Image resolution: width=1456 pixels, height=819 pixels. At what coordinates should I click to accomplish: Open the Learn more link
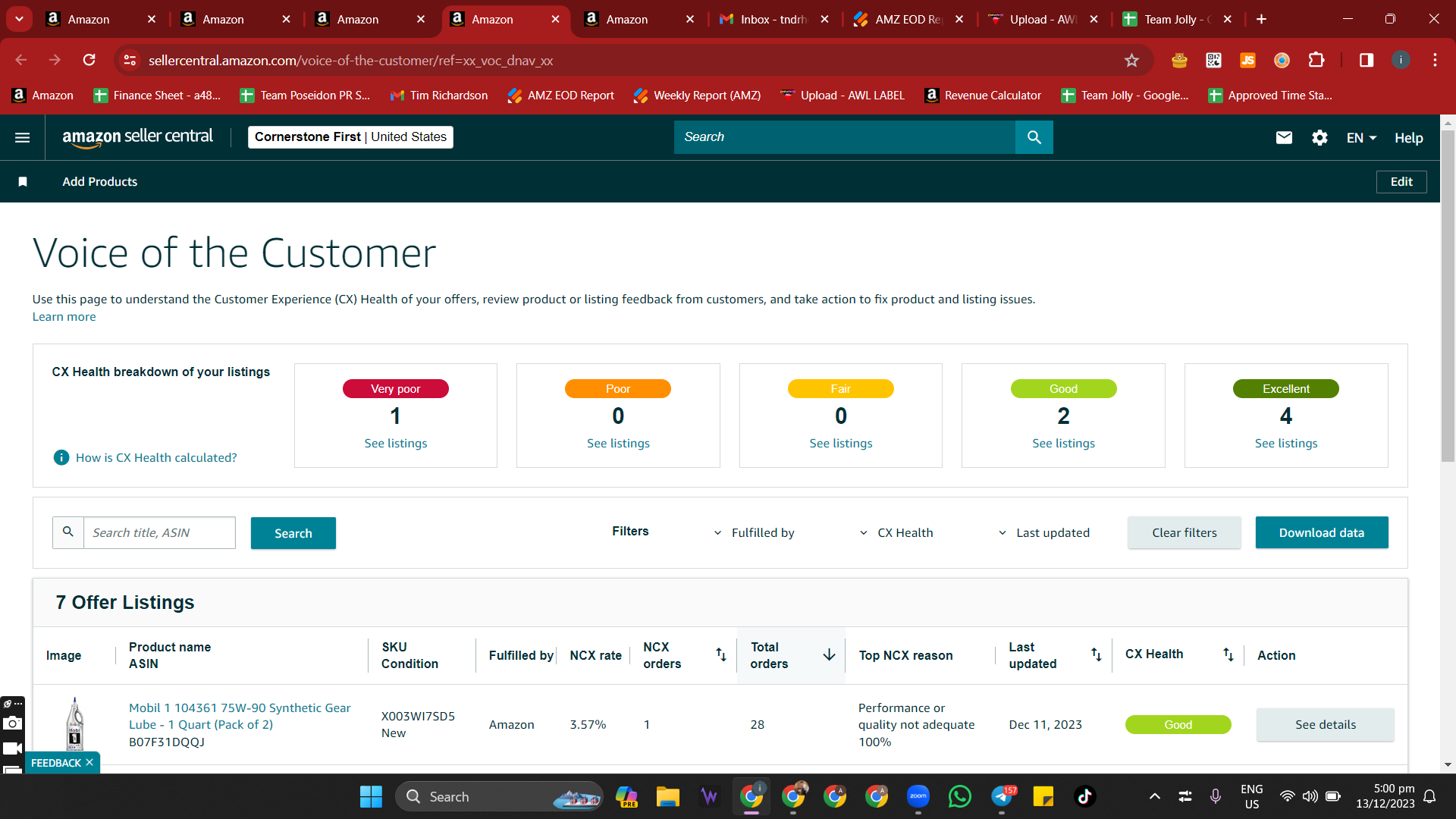64,316
